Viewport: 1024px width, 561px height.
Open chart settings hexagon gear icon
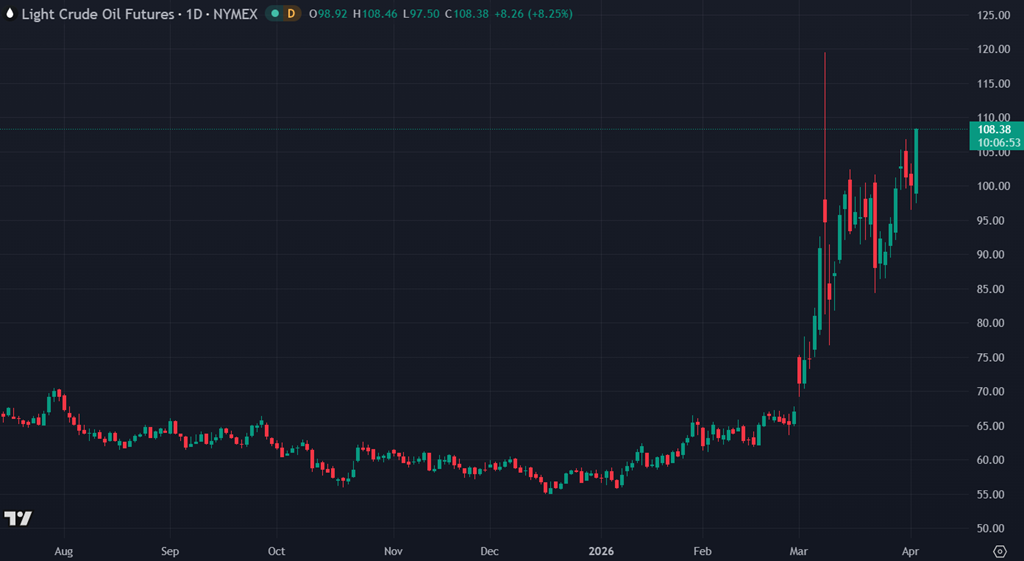click(x=999, y=551)
